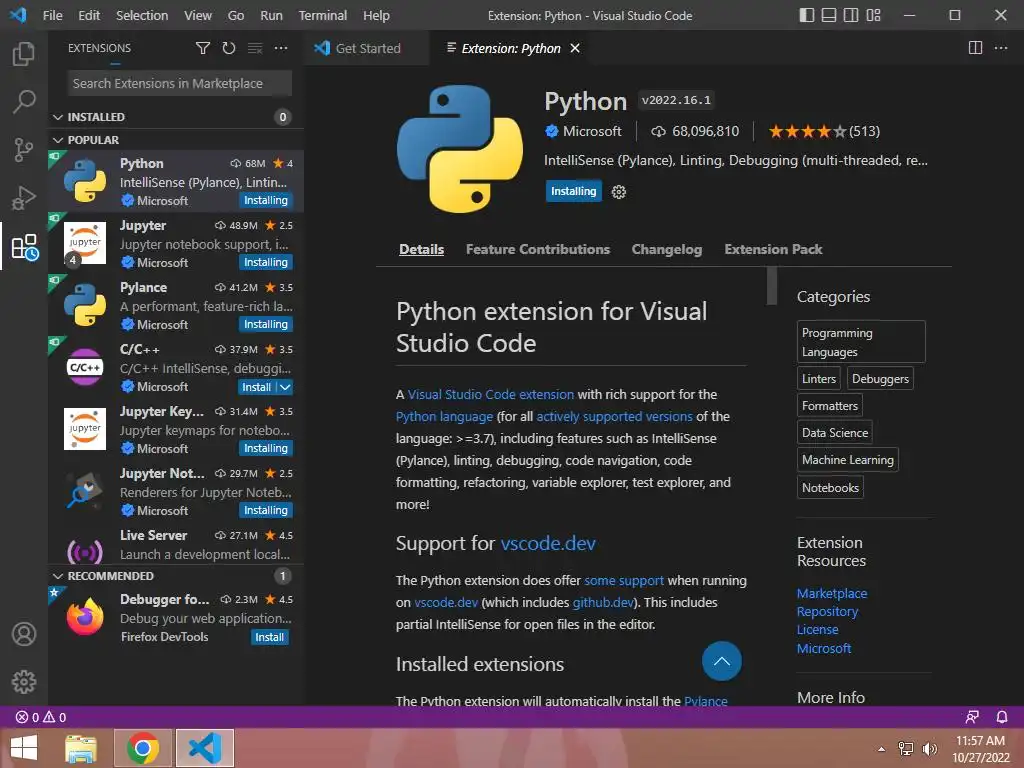
Task: Select the Details tab
Action: pyautogui.click(x=421, y=249)
